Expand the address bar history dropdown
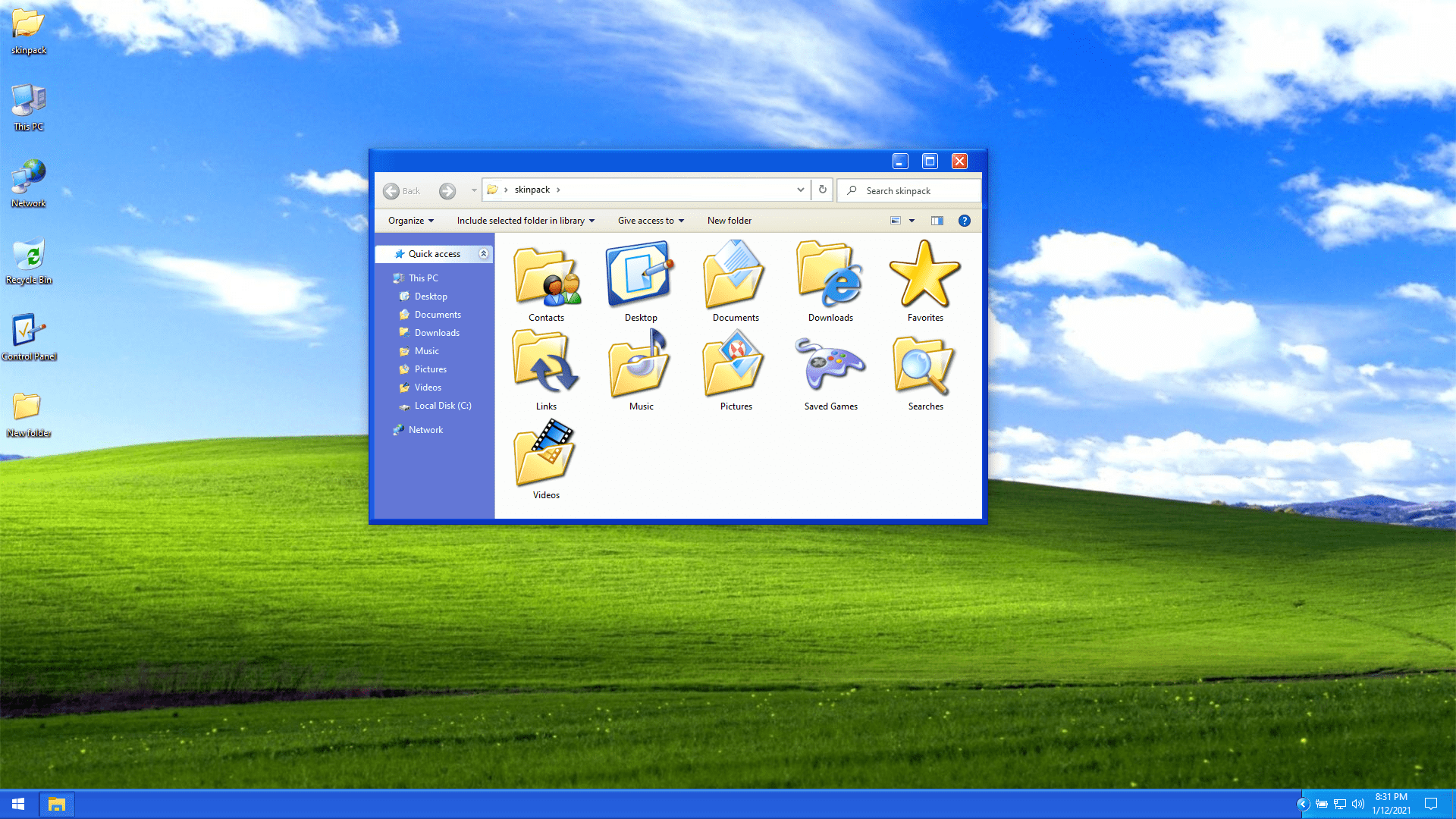The width and height of the screenshot is (1456, 819). pyautogui.click(x=800, y=190)
